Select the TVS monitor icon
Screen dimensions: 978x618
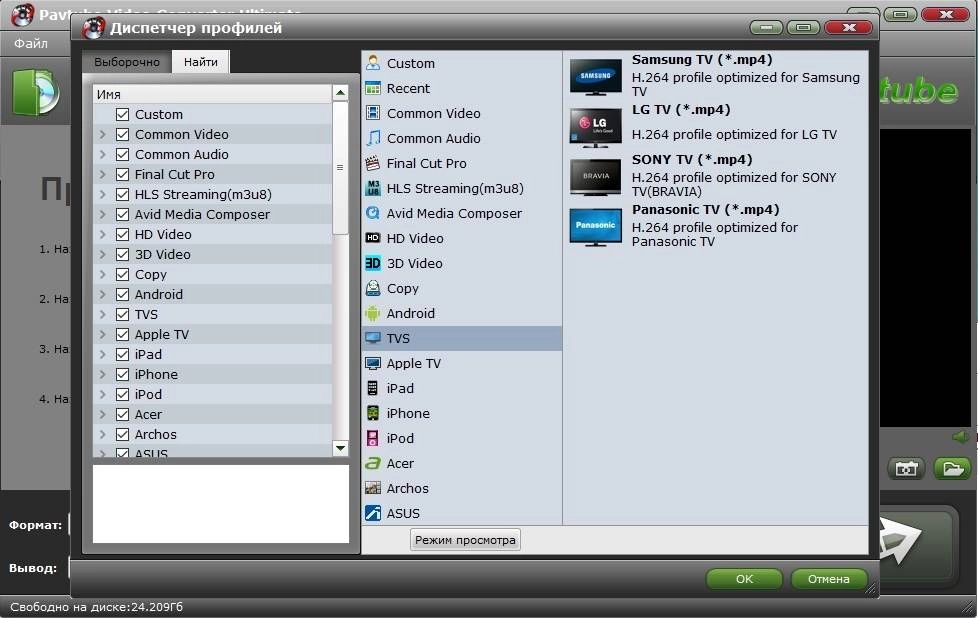coord(373,338)
